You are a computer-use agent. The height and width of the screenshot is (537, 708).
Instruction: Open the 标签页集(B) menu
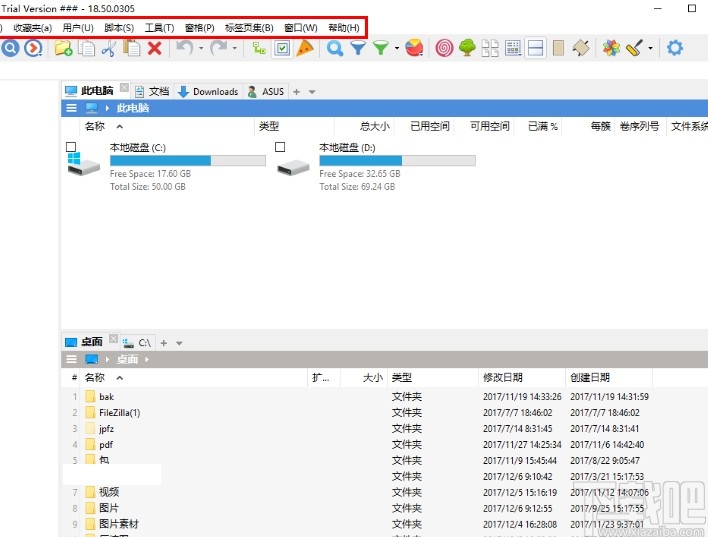point(249,28)
